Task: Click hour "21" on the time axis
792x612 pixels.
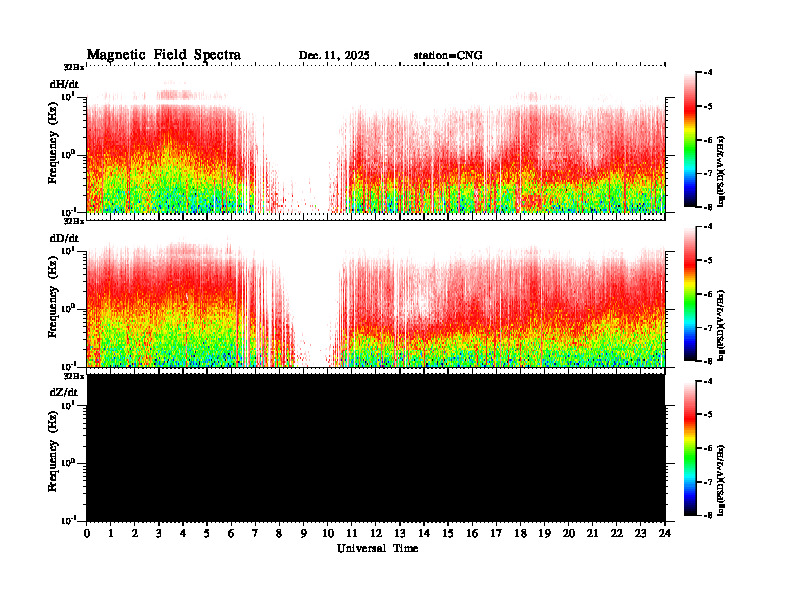Action: (592, 533)
